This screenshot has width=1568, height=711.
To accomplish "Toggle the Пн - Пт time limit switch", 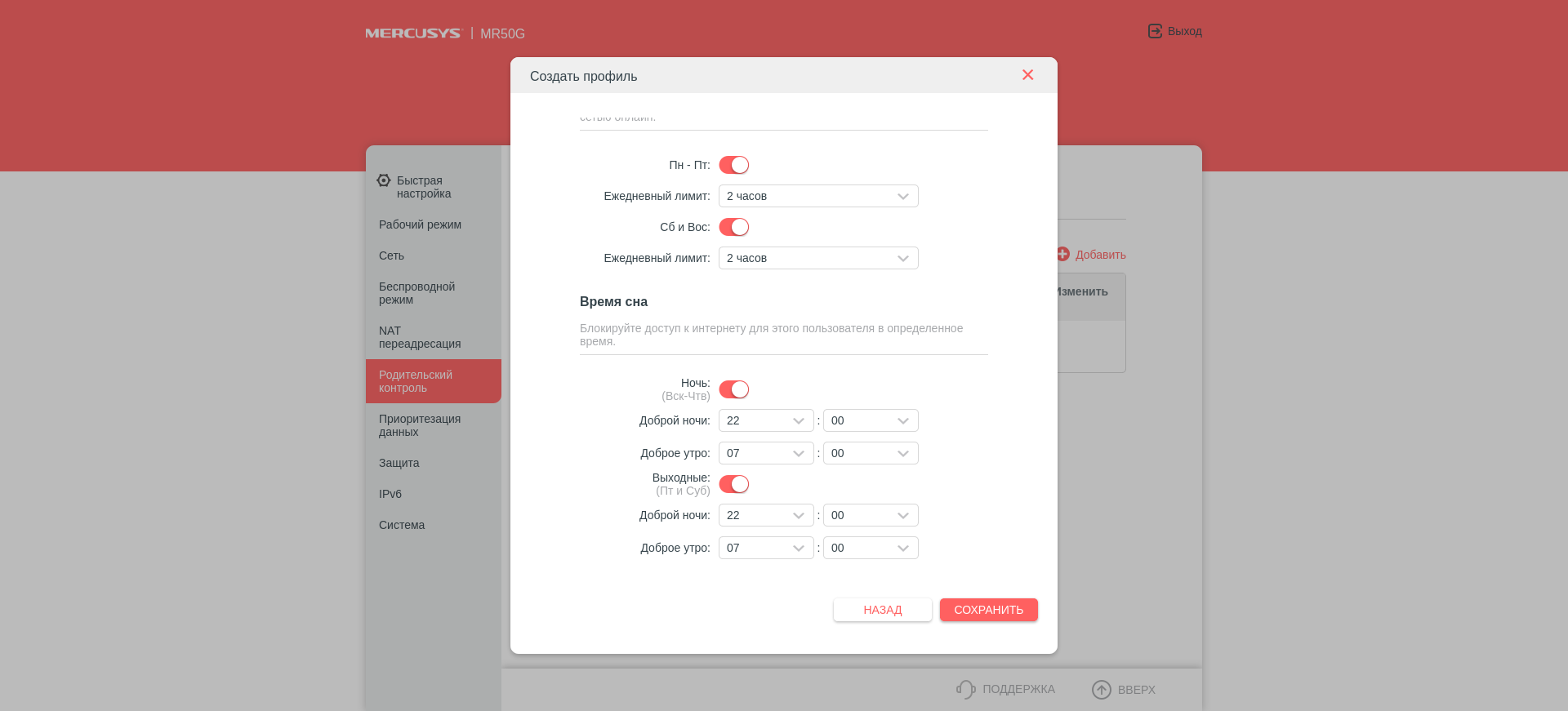I will pyautogui.click(x=733, y=165).
